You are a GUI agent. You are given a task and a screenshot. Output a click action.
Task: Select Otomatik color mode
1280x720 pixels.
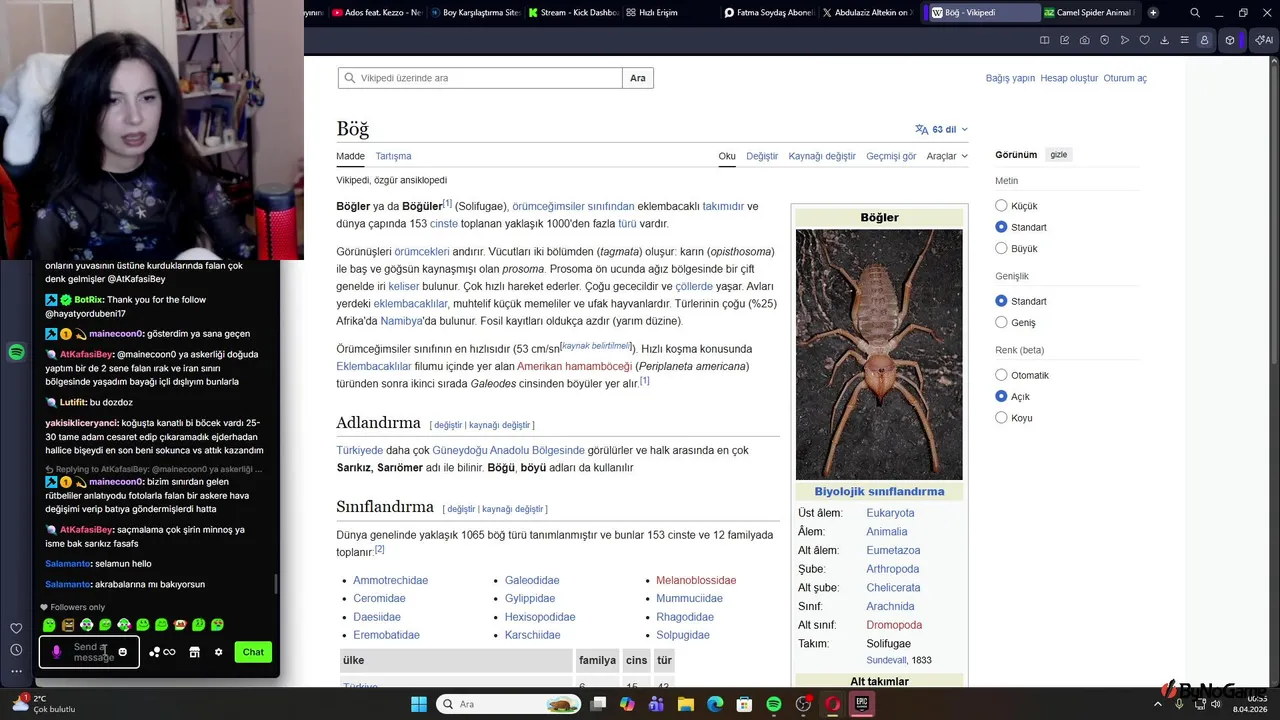(1001, 375)
